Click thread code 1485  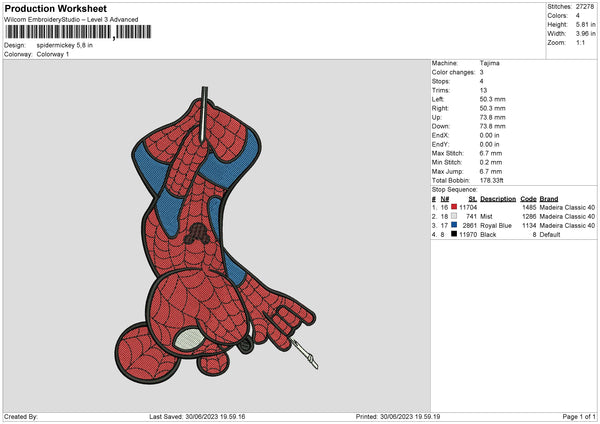click(529, 207)
